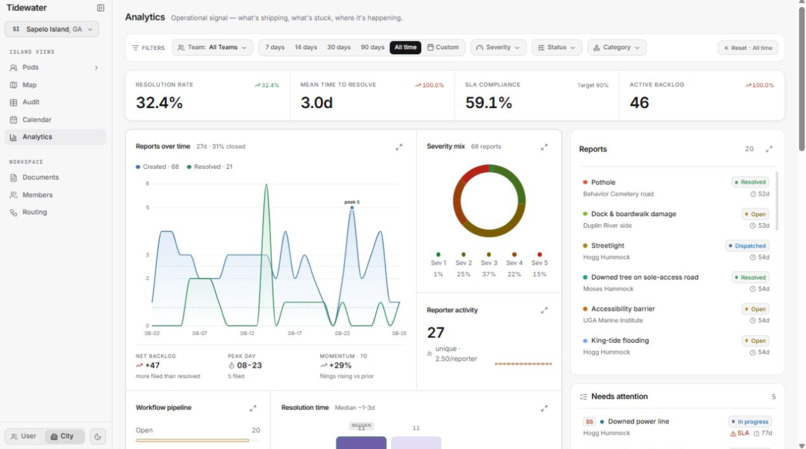The image size is (806, 449).
Task: Select the Sev 5 legend dot
Action: 539,255
